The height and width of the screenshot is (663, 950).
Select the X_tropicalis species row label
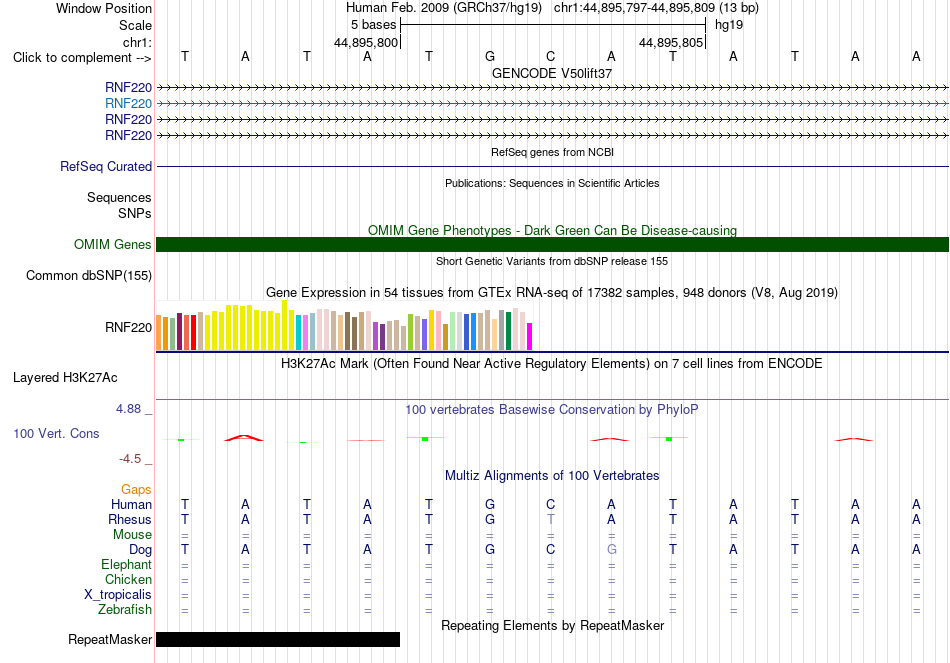(118, 595)
